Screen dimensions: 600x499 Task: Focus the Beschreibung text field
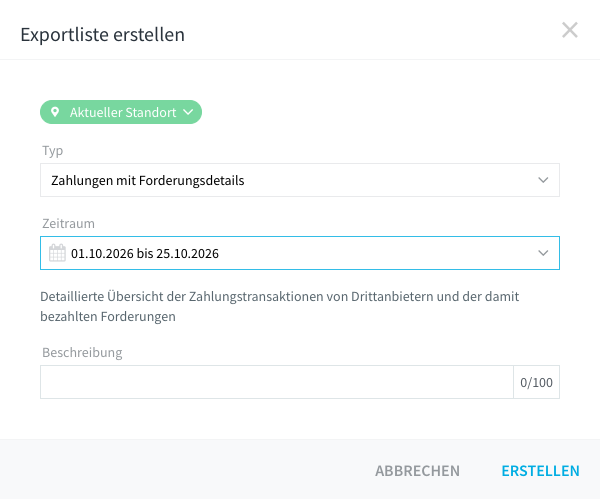(277, 382)
